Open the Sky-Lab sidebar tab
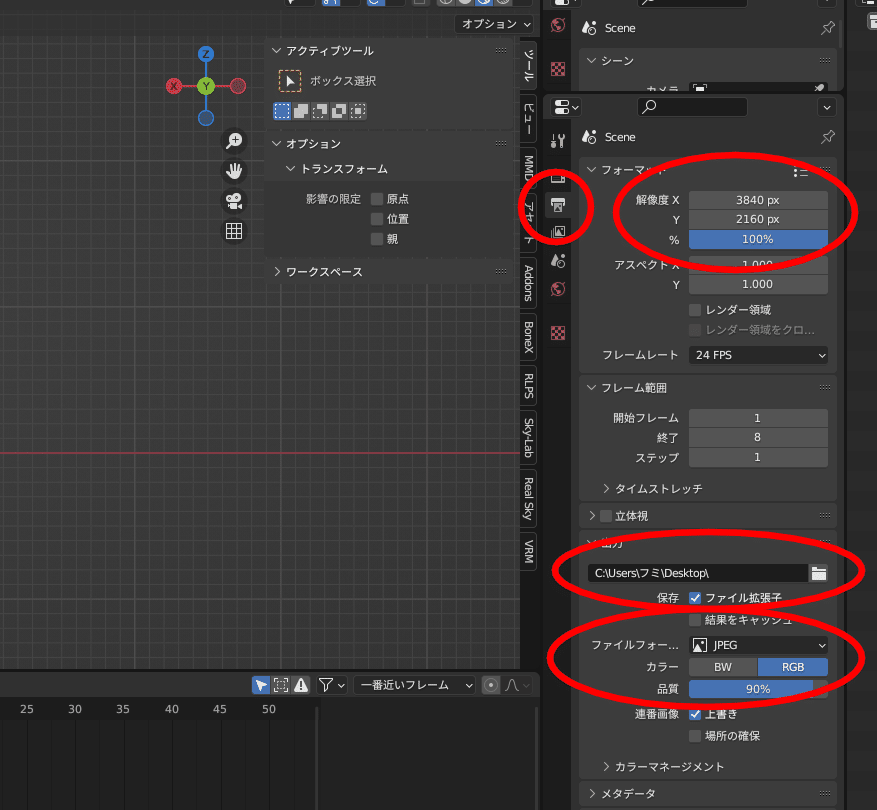Screen dimensions: 877x810 pyautogui.click(x=528, y=437)
